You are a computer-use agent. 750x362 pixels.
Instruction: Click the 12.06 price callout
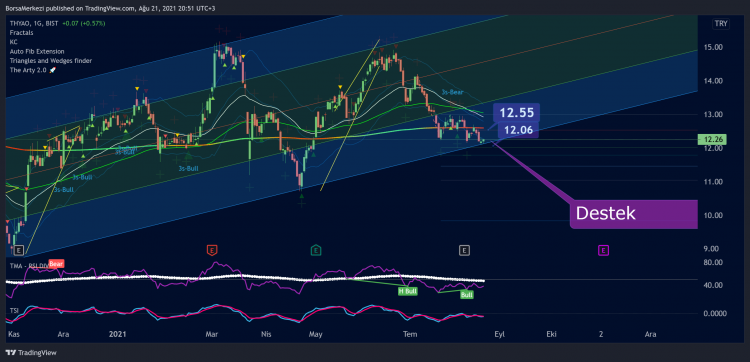point(519,129)
